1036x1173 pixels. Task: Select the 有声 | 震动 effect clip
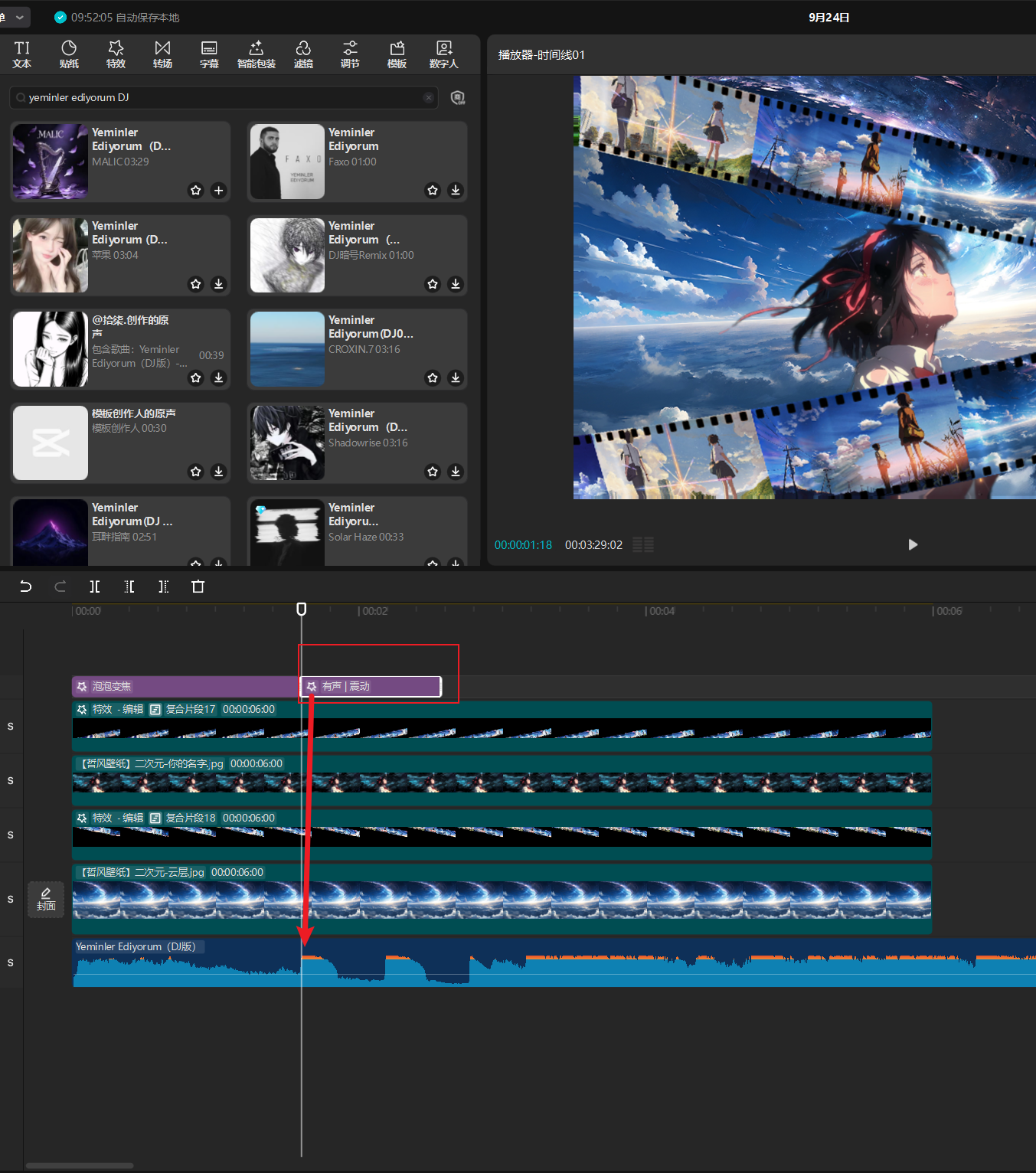coord(371,687)
